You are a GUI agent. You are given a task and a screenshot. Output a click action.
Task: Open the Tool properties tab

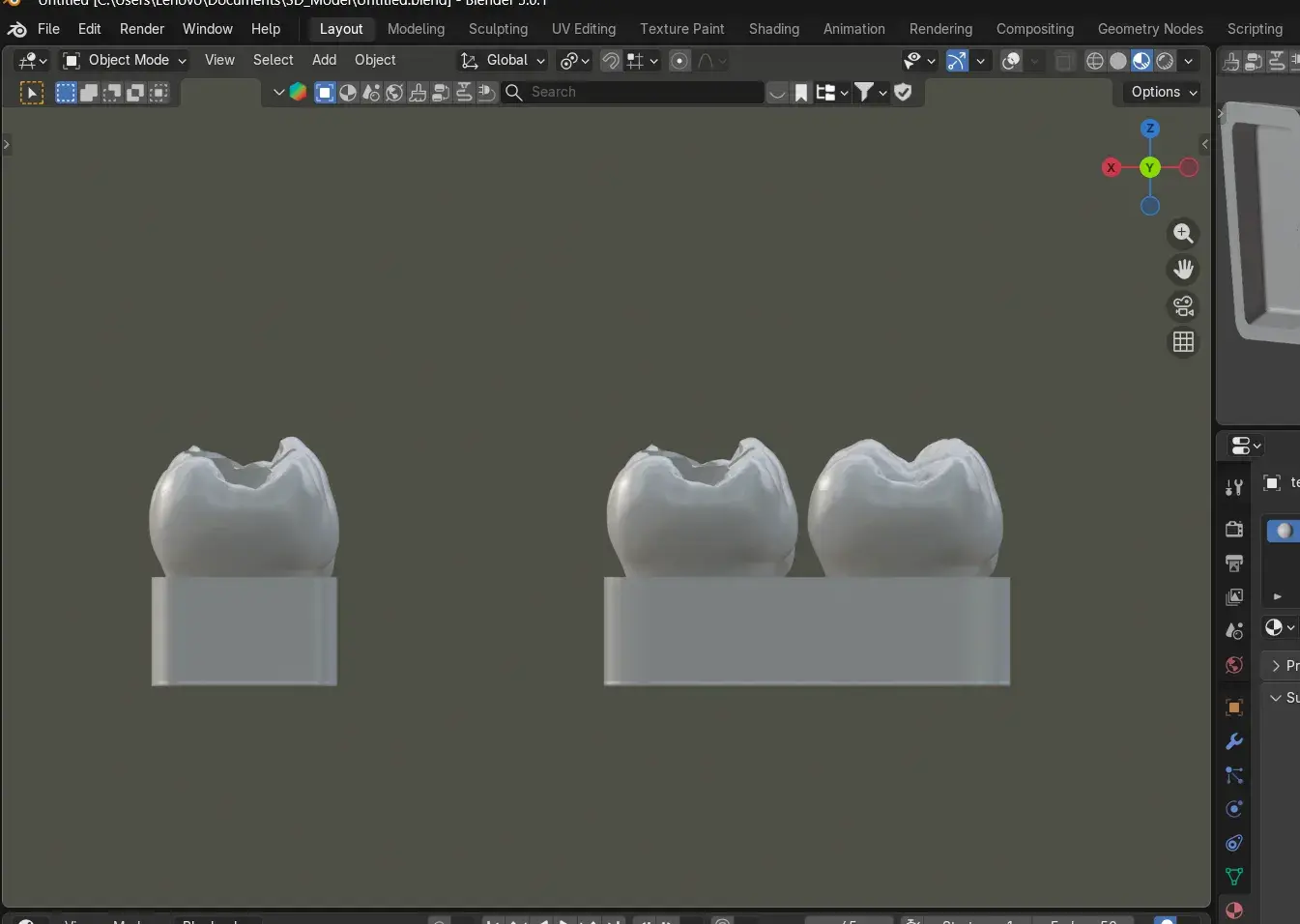1234,487
